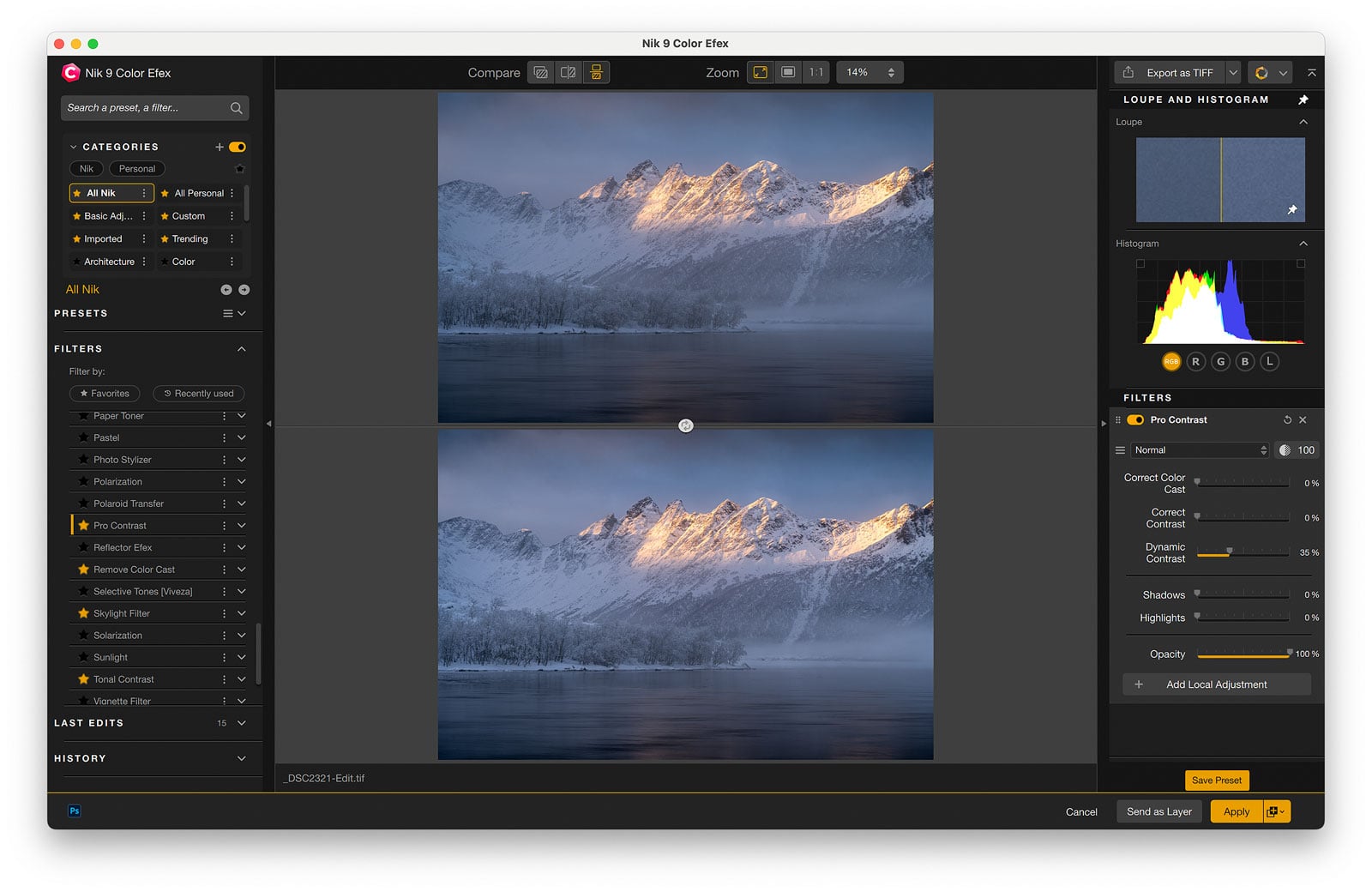Select the B histogram channel

click(1245, 362)
